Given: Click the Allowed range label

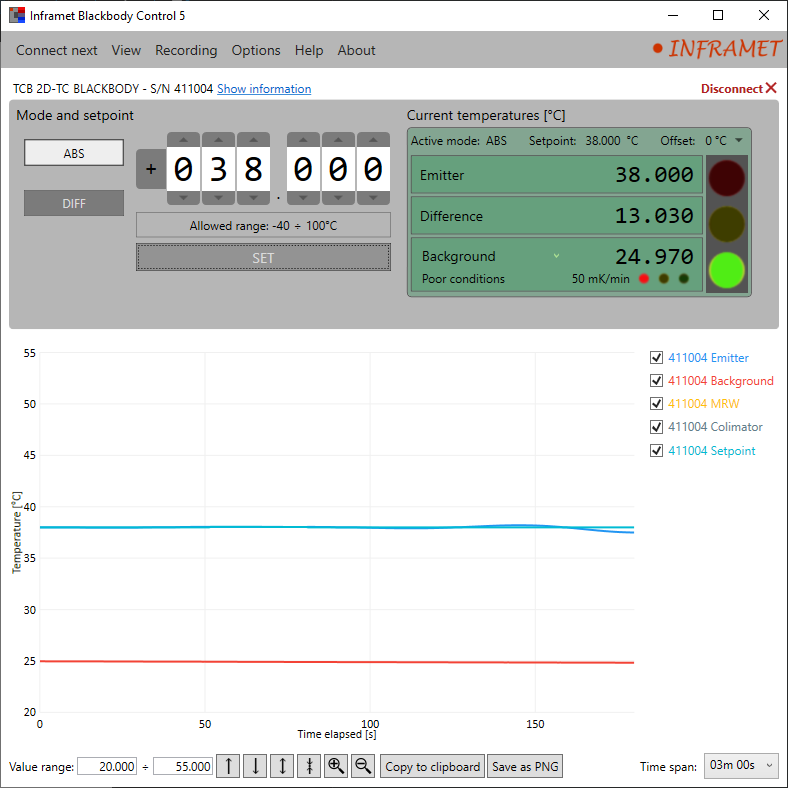Looking at the screenshot, I should click(263, 225).
